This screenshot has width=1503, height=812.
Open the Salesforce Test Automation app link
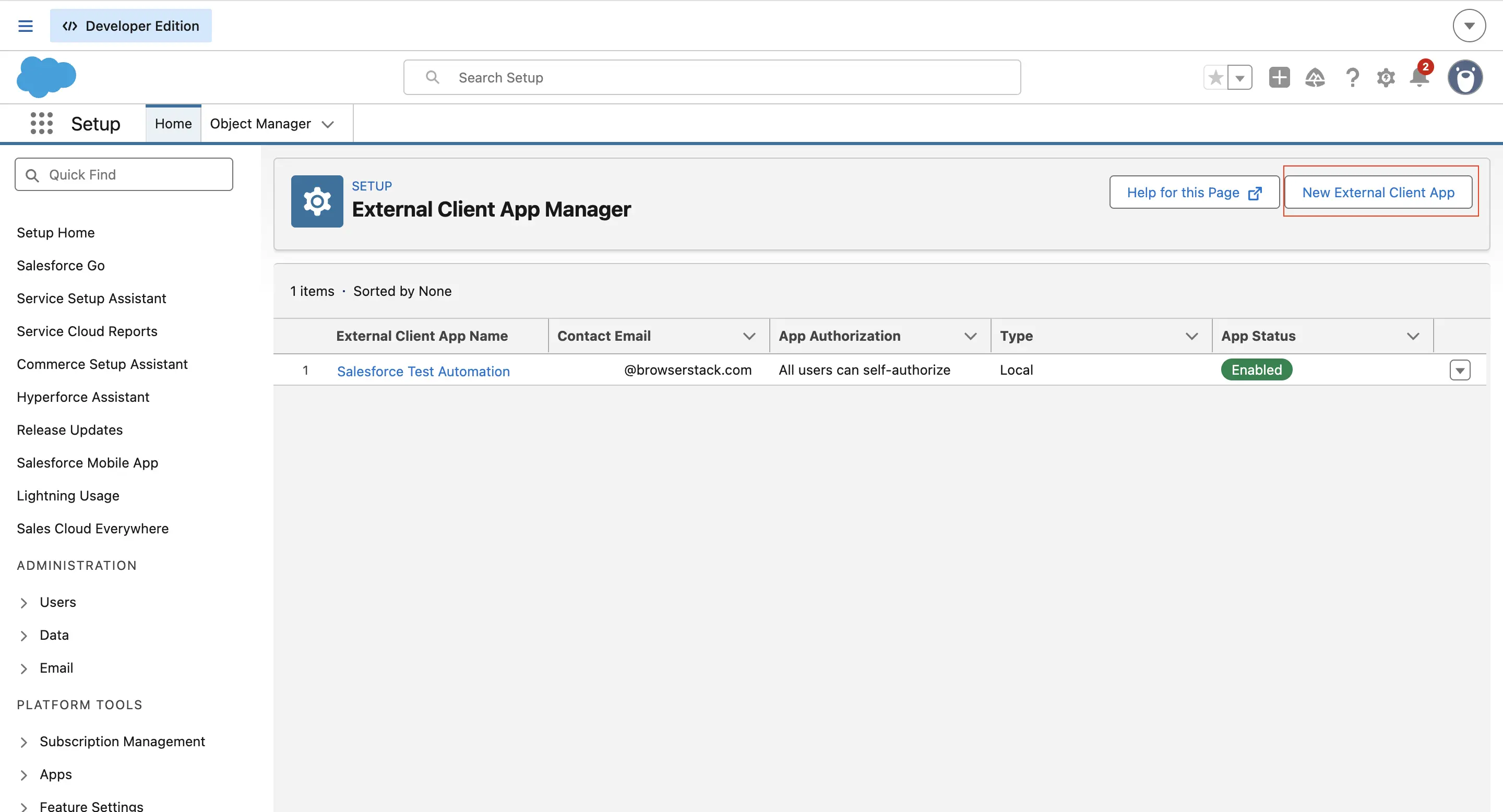point(424,371)
